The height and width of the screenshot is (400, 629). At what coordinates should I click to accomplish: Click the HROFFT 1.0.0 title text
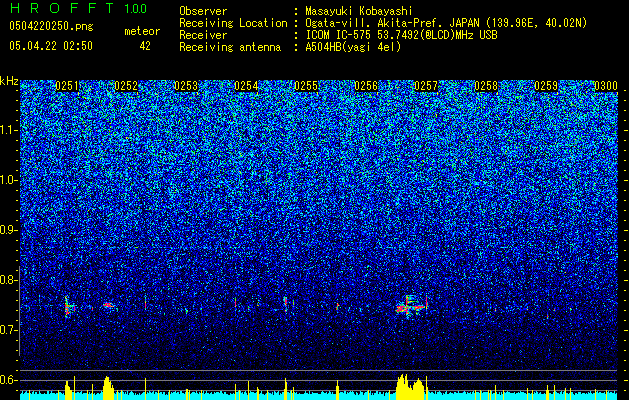coord(78,8)
